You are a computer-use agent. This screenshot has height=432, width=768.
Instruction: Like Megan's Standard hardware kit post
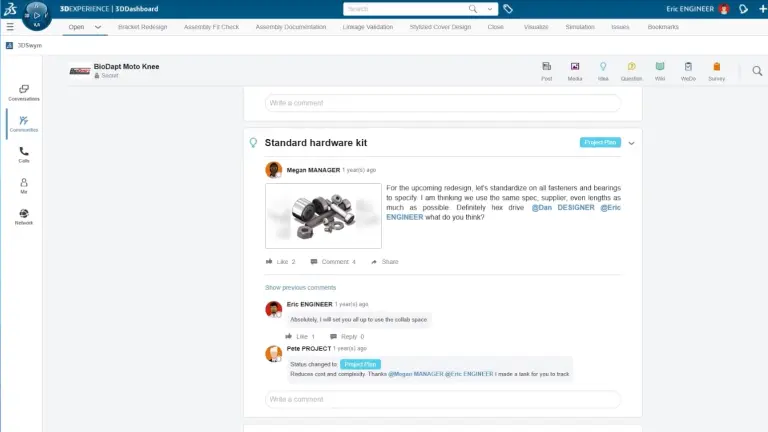pos(281,262)
